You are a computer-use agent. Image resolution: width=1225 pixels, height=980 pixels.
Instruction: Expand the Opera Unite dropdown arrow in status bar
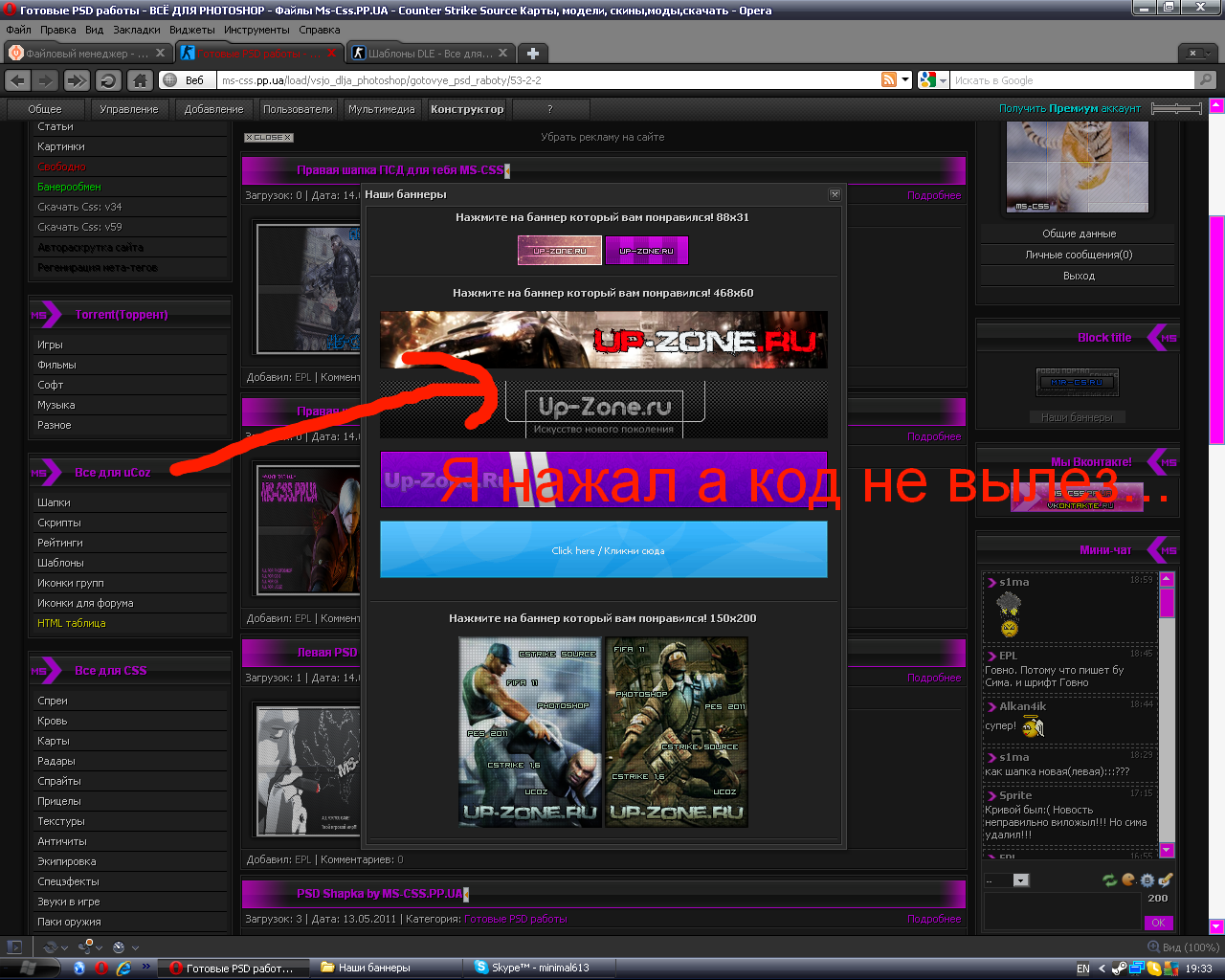[100, 947]
